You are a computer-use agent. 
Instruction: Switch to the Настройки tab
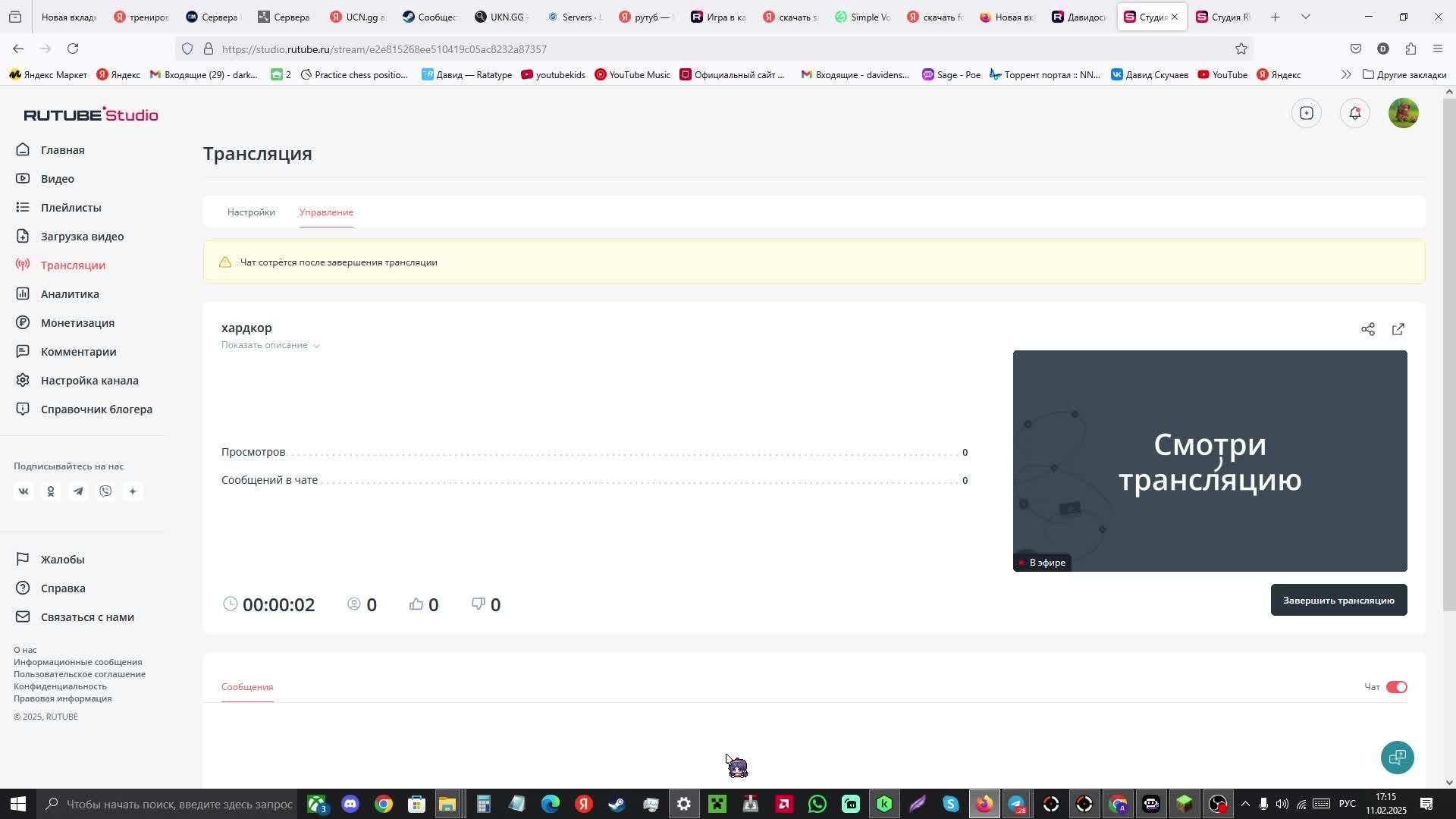251,212
